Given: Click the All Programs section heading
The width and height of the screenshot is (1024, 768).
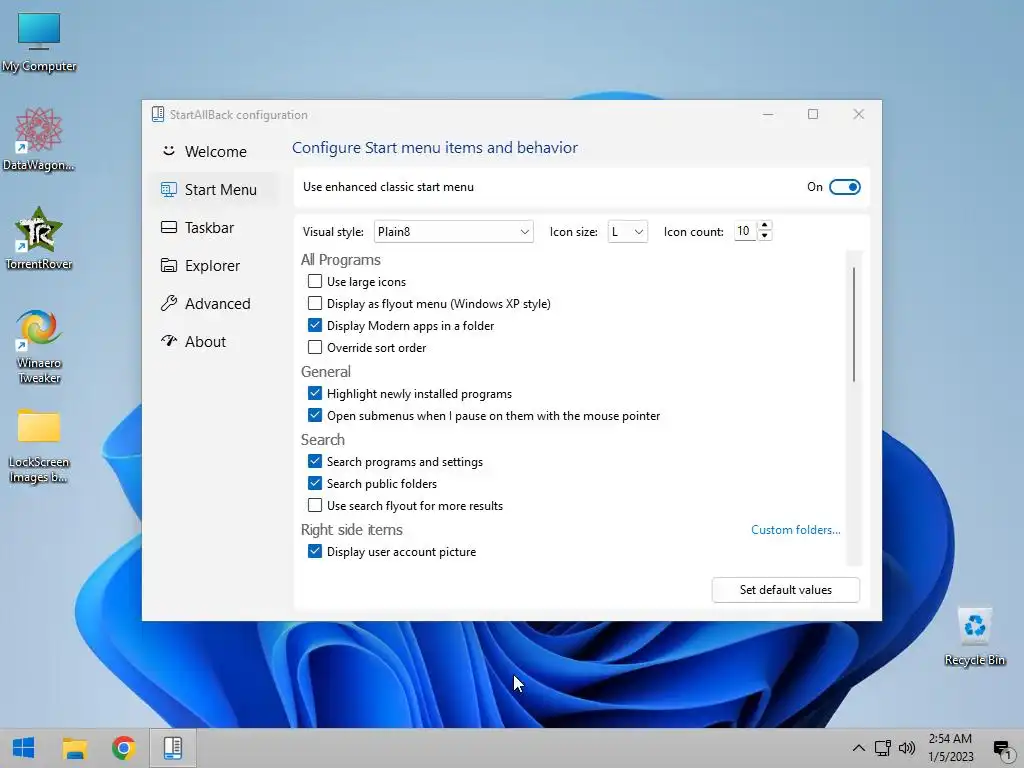Looking at the screenshot, I should coord(340,260).
